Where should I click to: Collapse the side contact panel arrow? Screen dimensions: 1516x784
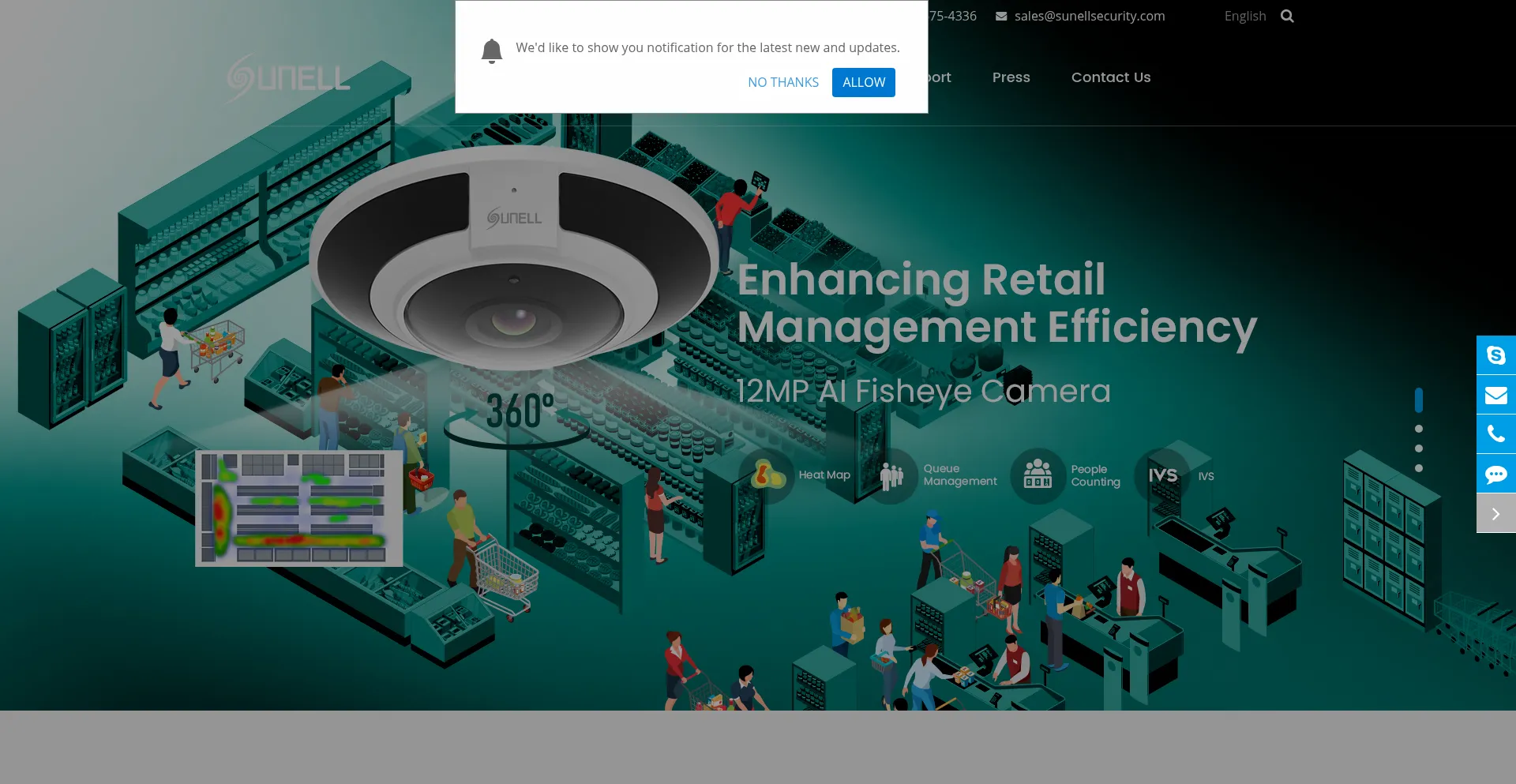coord(1495,514)
